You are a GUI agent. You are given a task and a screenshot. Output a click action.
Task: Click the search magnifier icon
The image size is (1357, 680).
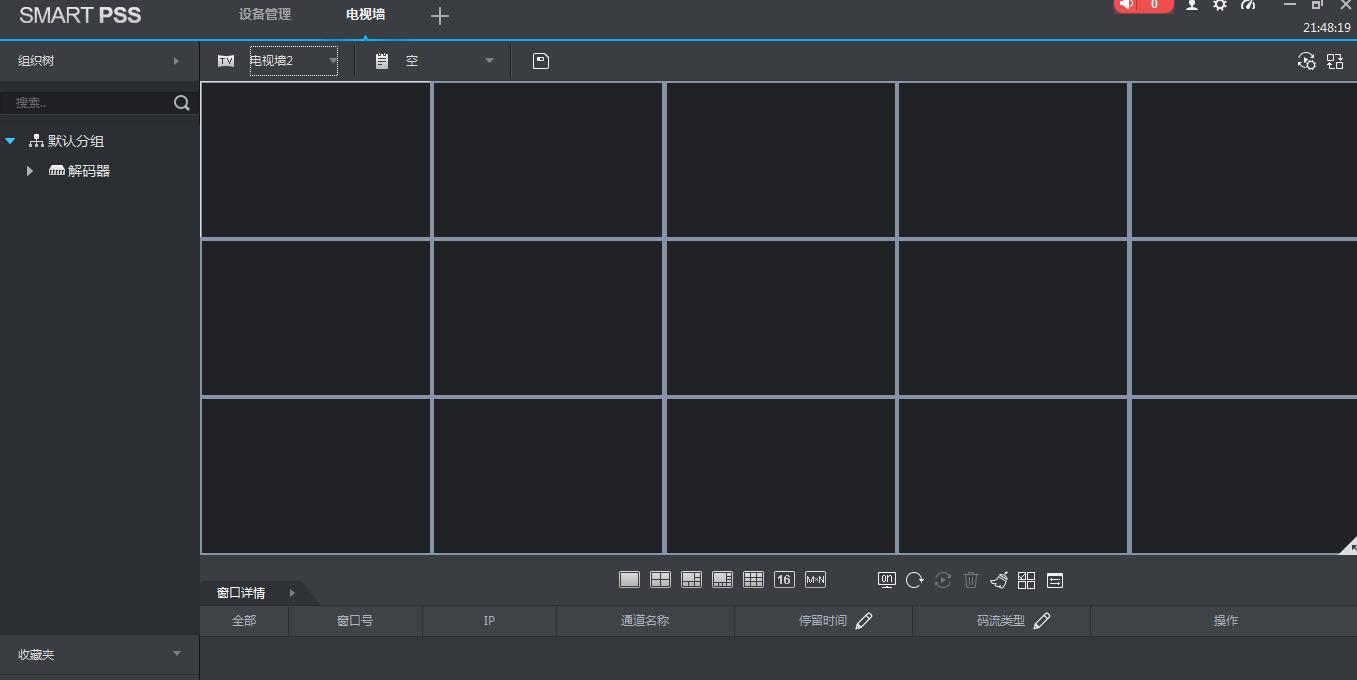click(x=181, y=102)
